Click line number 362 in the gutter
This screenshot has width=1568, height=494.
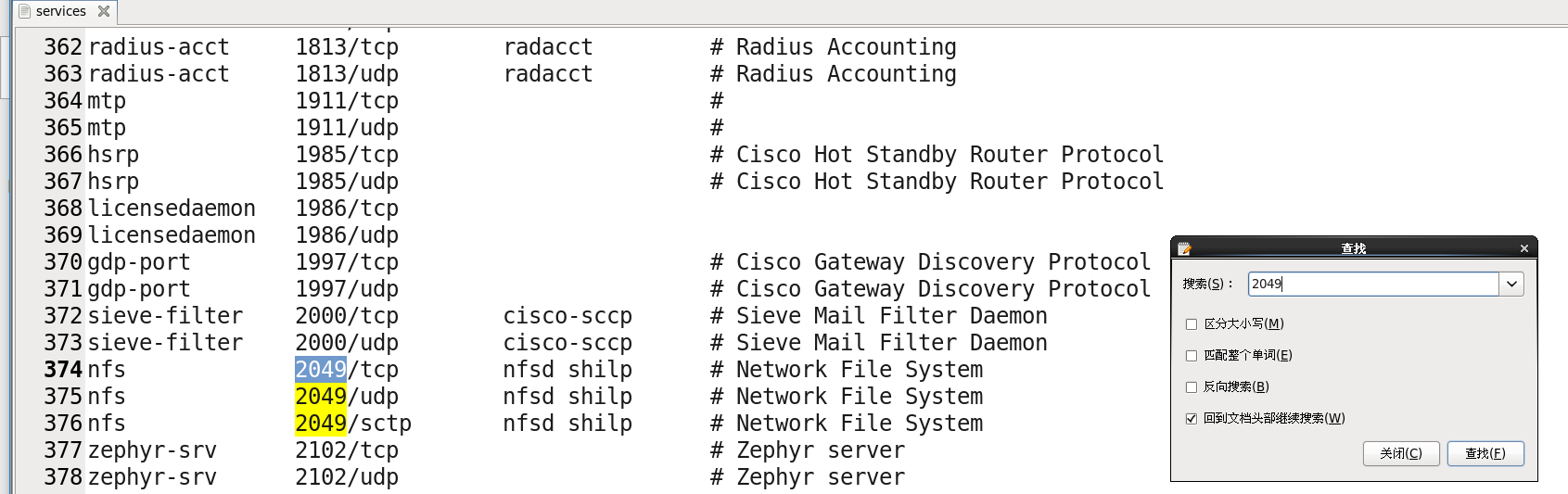coord(63,47)
